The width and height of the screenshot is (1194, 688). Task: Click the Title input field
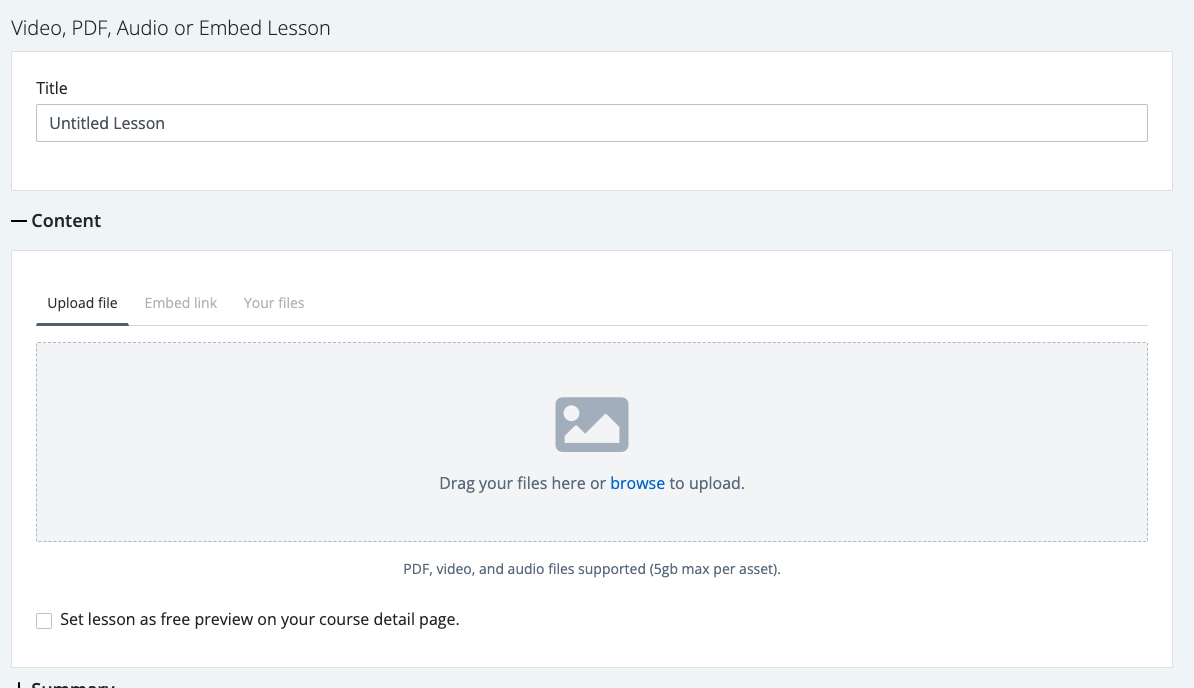(x=592, y=122)
